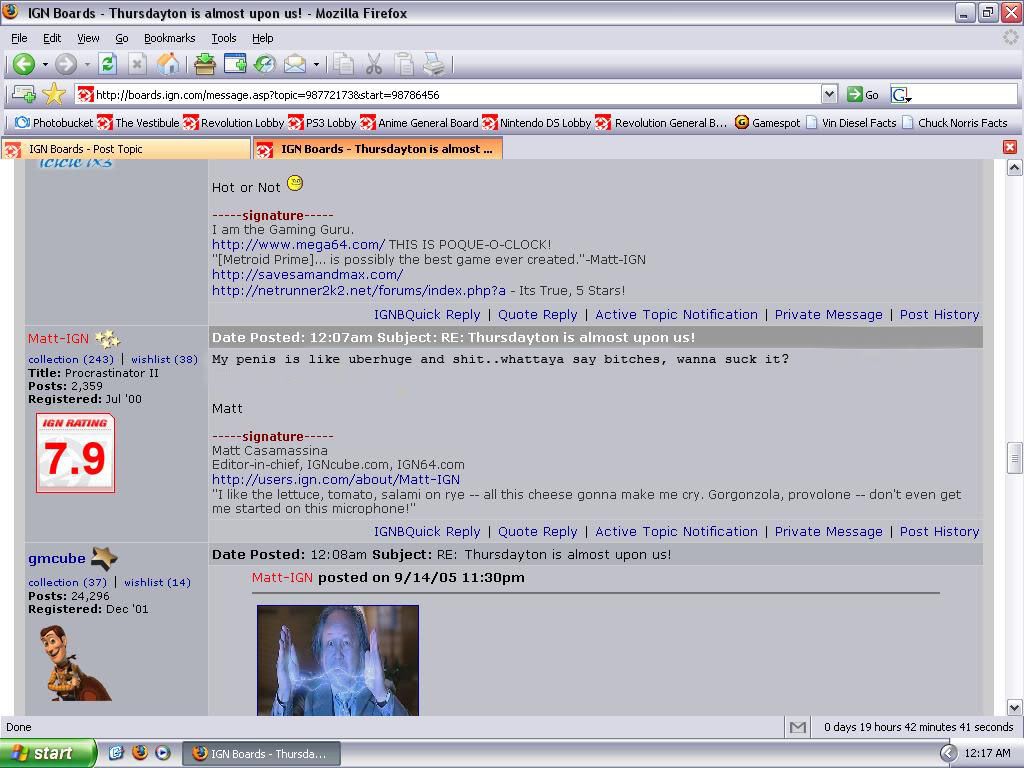Image resolution: width=1024 pixels, height=768 pixels.
Task: Open a new tab with the window-plus icon
Action: (x=235, y=64)
